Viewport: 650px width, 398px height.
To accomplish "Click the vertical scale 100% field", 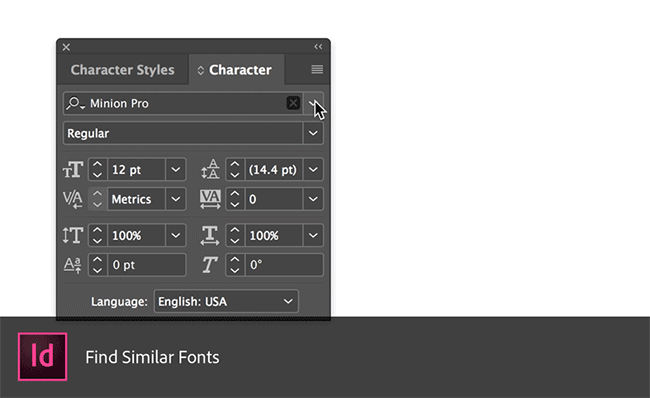I will point(136,235).
